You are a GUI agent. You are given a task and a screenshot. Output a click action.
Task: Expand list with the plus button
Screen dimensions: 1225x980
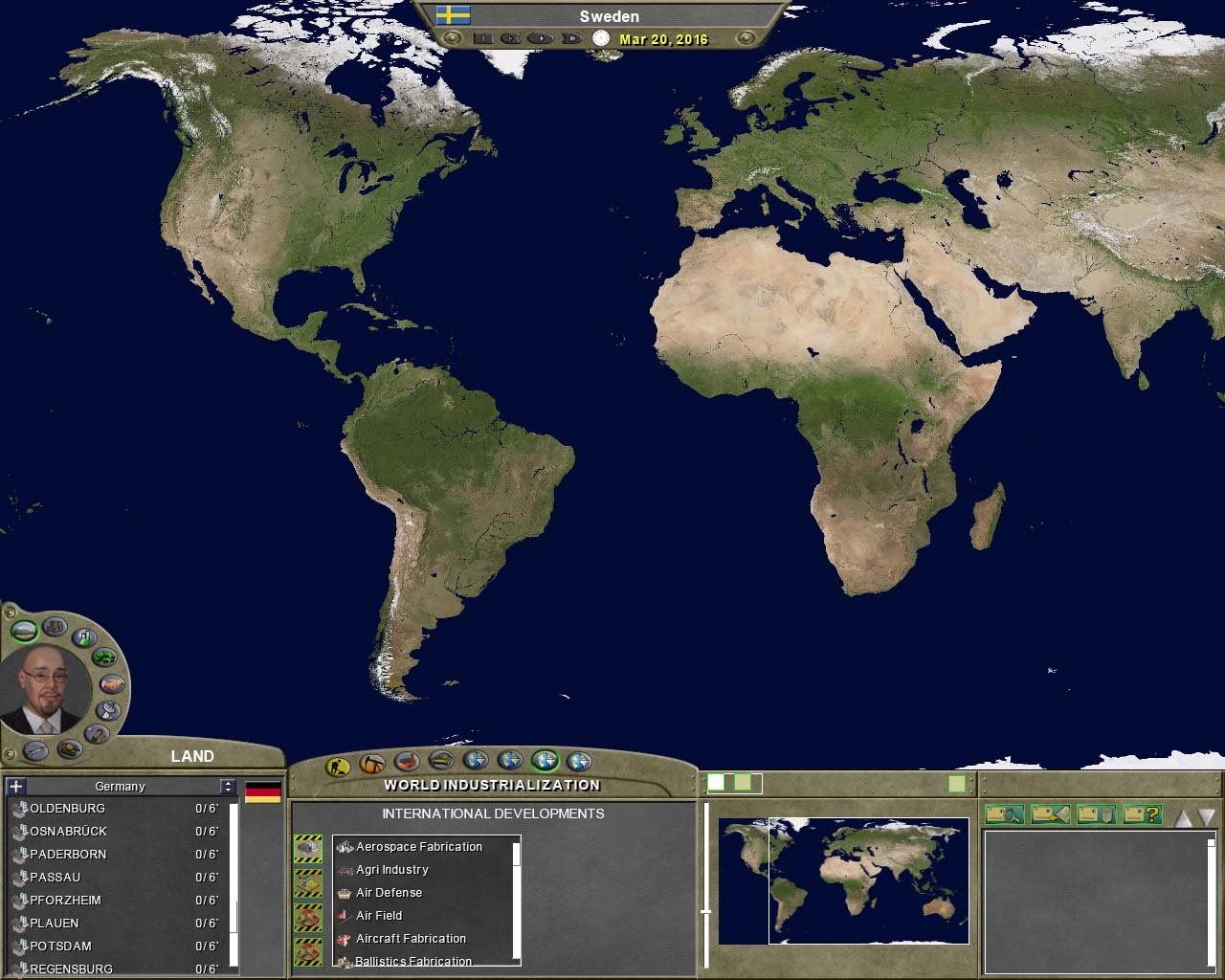(x=15, y=786)
